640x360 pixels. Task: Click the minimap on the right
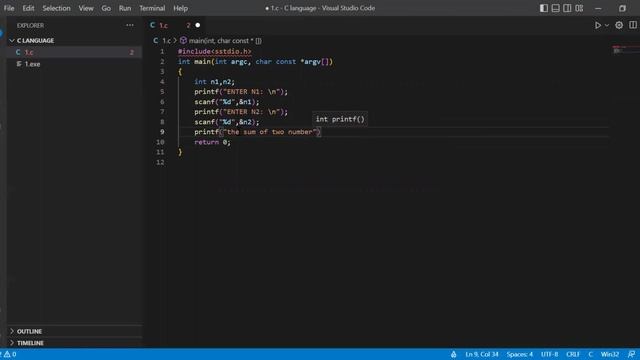pos(625,50)
